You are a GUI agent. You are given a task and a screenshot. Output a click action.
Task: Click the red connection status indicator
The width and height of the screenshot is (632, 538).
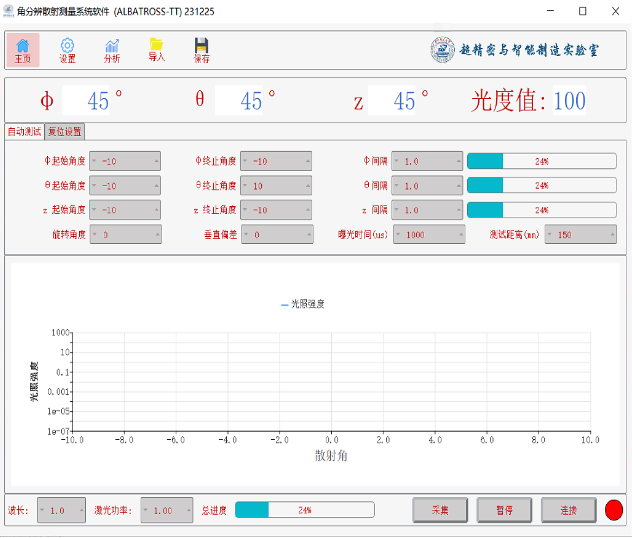(613, 510)
